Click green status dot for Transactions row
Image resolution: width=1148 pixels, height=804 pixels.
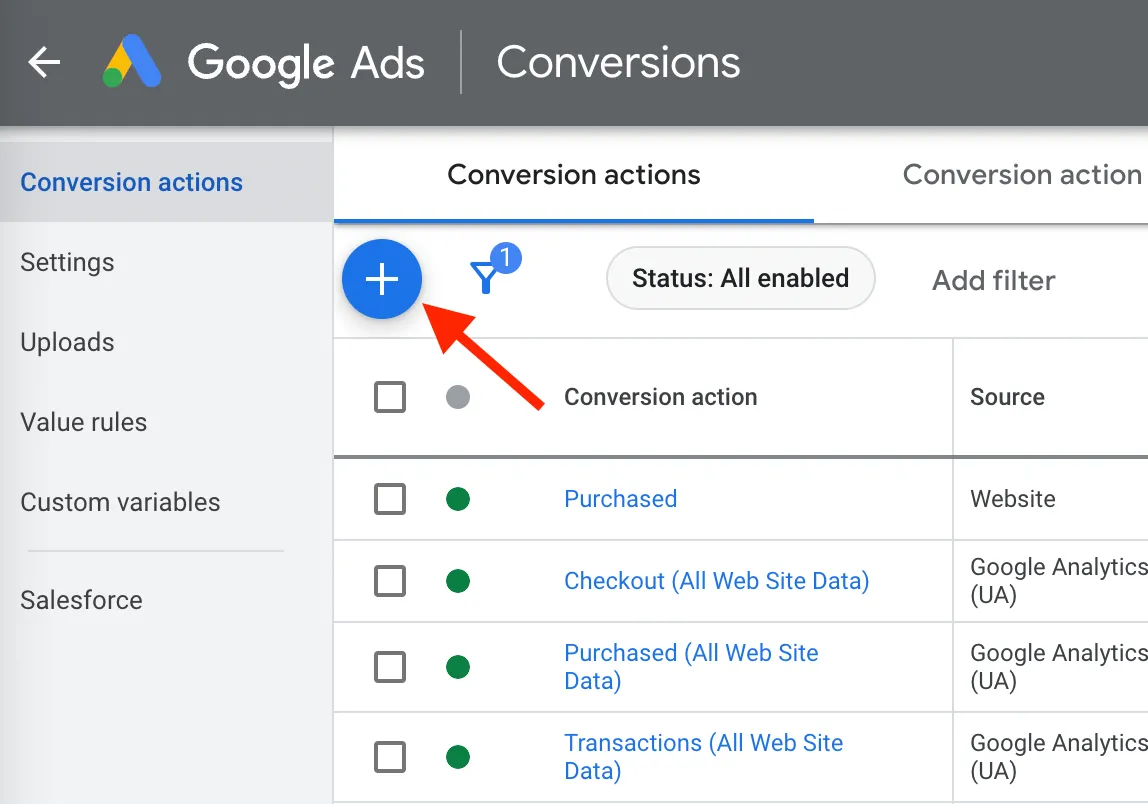(458, 756)
